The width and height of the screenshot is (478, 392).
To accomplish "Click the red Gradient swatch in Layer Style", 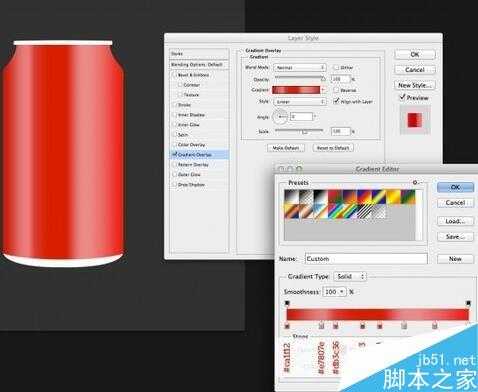I will [296, 90].
